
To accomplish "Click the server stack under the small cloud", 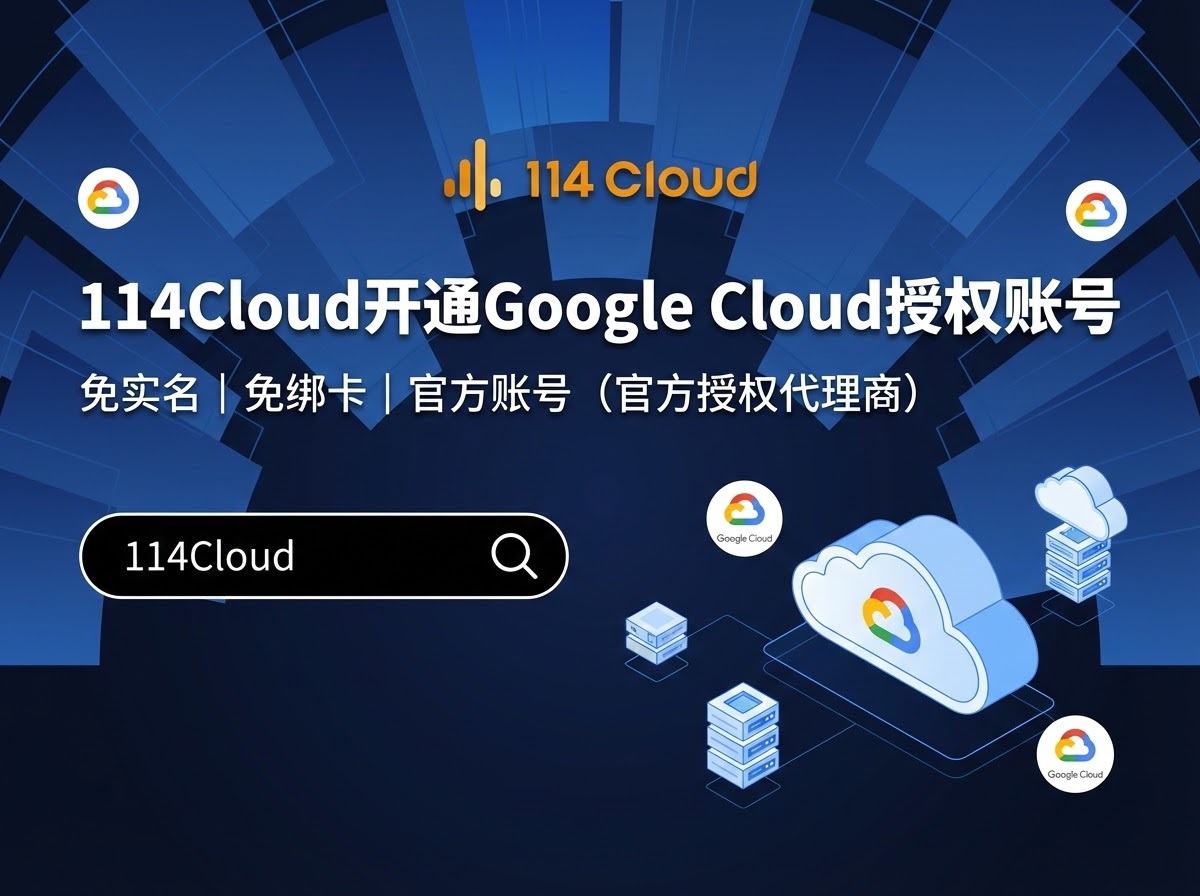I will [1078, 560].
